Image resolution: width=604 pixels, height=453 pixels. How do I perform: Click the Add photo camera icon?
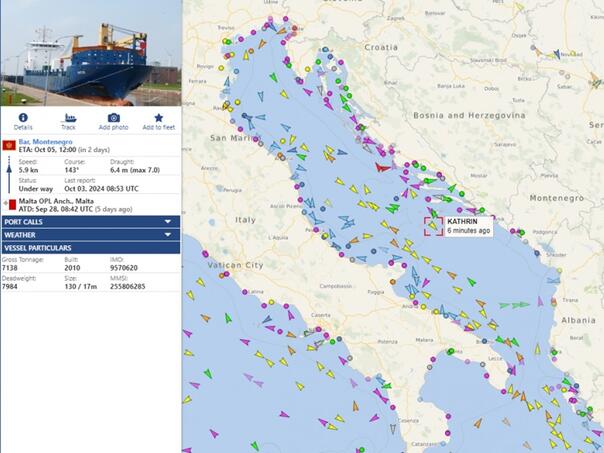tap(113, 118)
